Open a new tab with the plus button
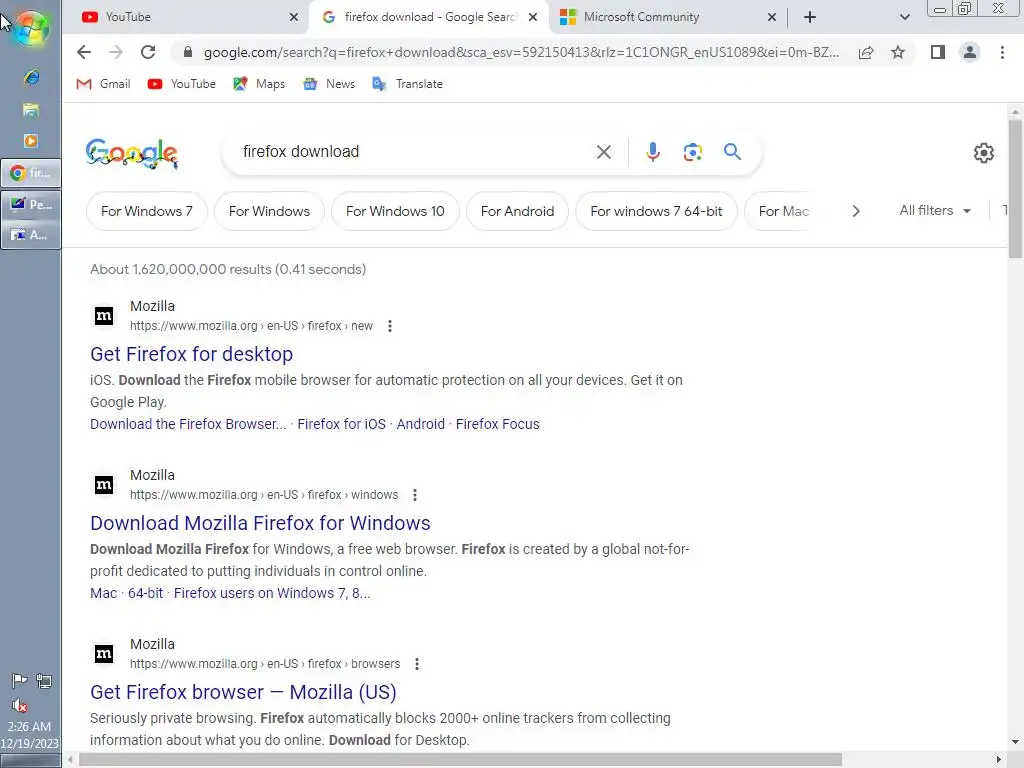This screenshot has height=768, width=1024. click(x=810, y=17)
